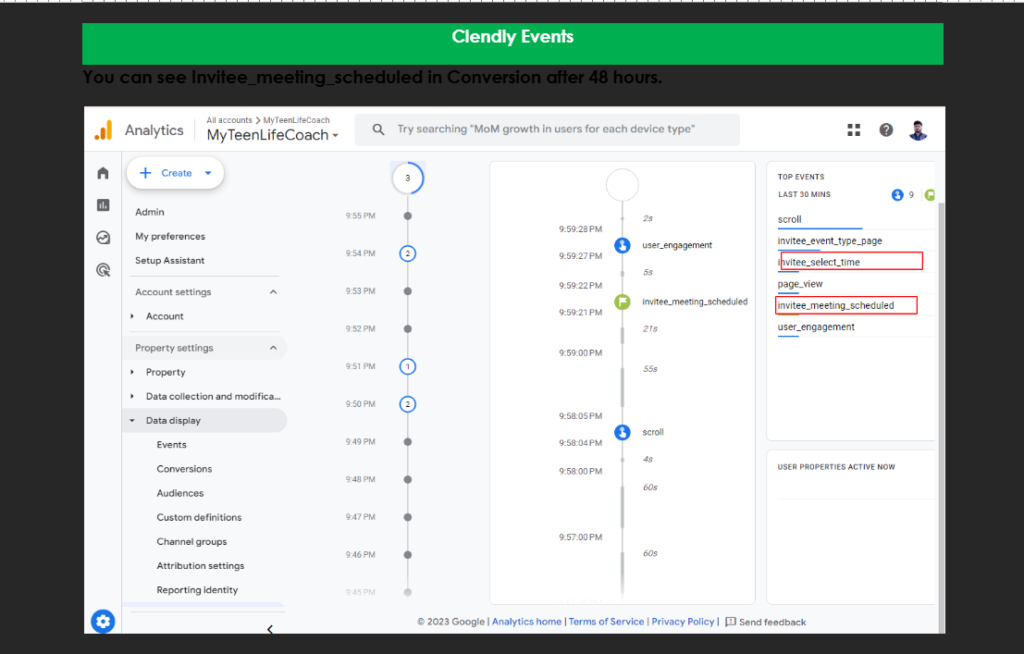Open Channel groups
Screen dimensions: 1024x654
192,541
